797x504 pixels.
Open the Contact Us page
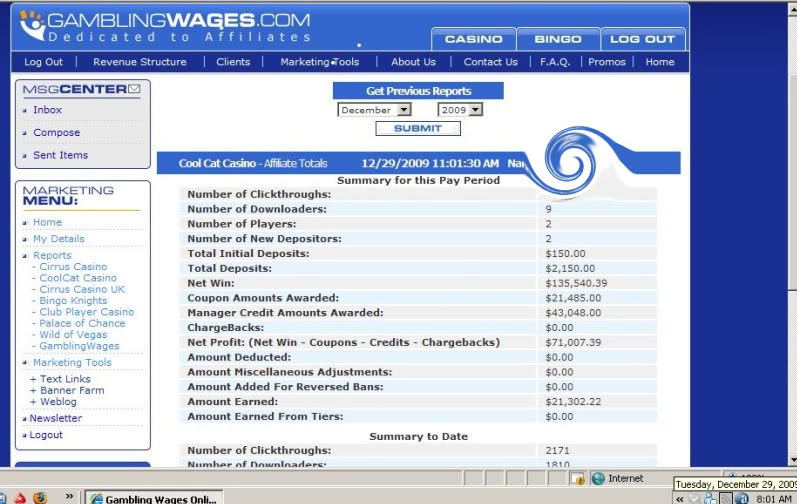coord(491,62)
